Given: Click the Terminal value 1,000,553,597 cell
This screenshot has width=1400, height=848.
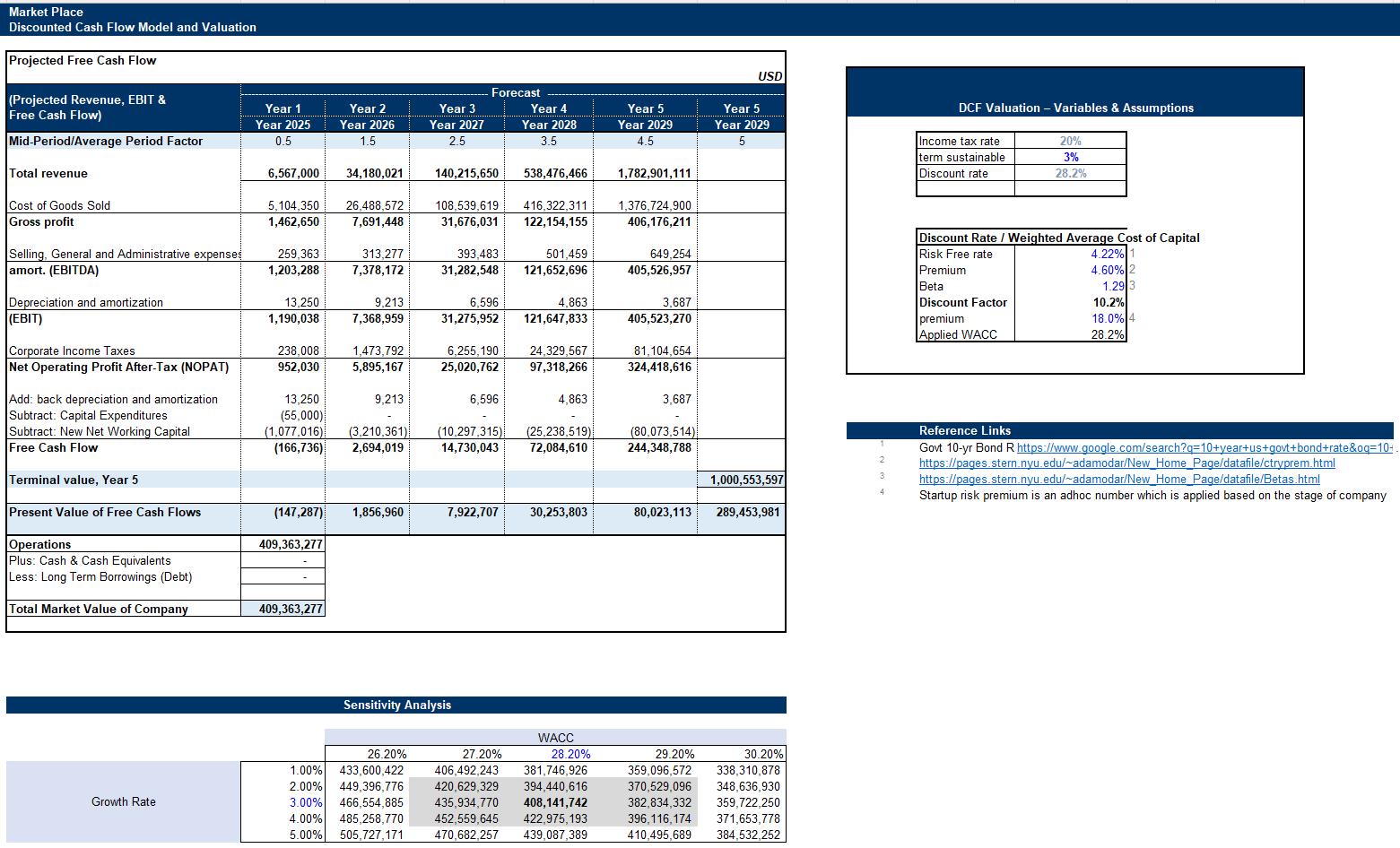Looking at the screenshot, I should pos(746,480).
